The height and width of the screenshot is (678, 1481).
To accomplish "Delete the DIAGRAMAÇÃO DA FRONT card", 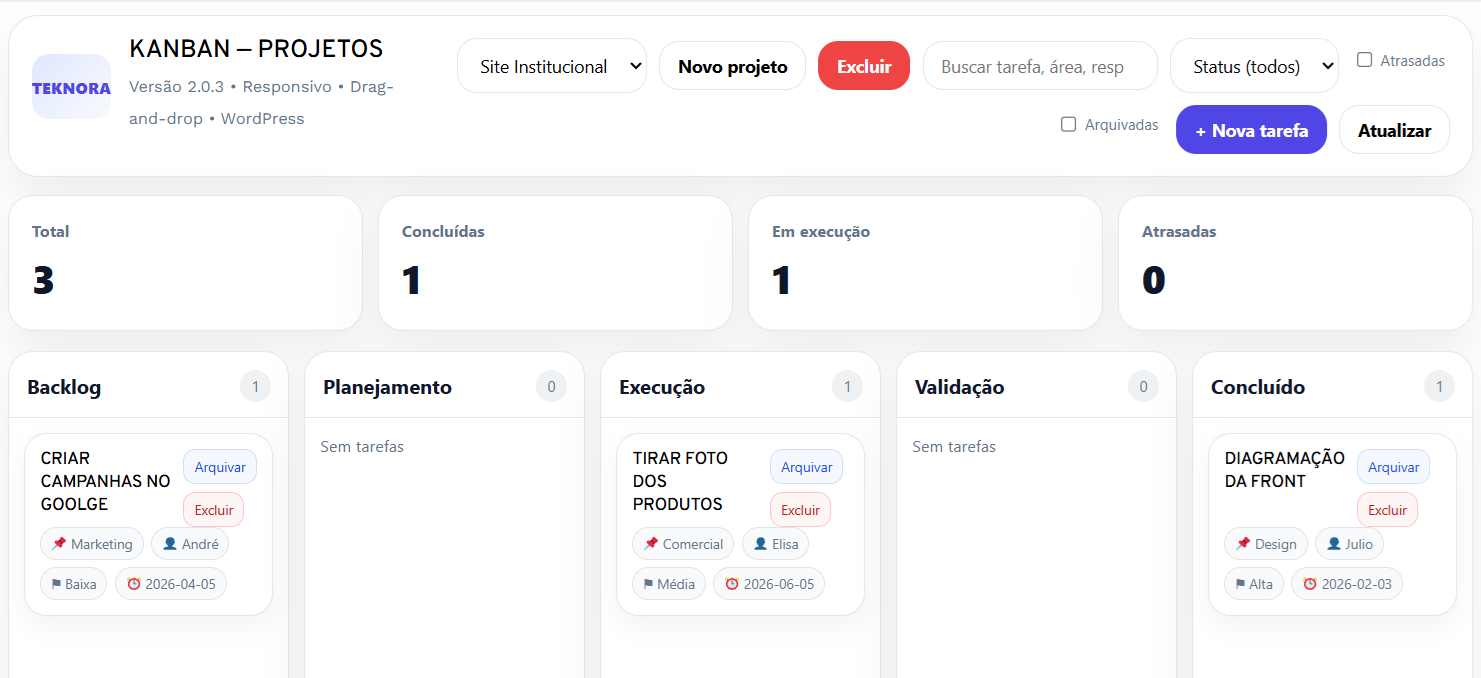I will [x=1387, y=509].
